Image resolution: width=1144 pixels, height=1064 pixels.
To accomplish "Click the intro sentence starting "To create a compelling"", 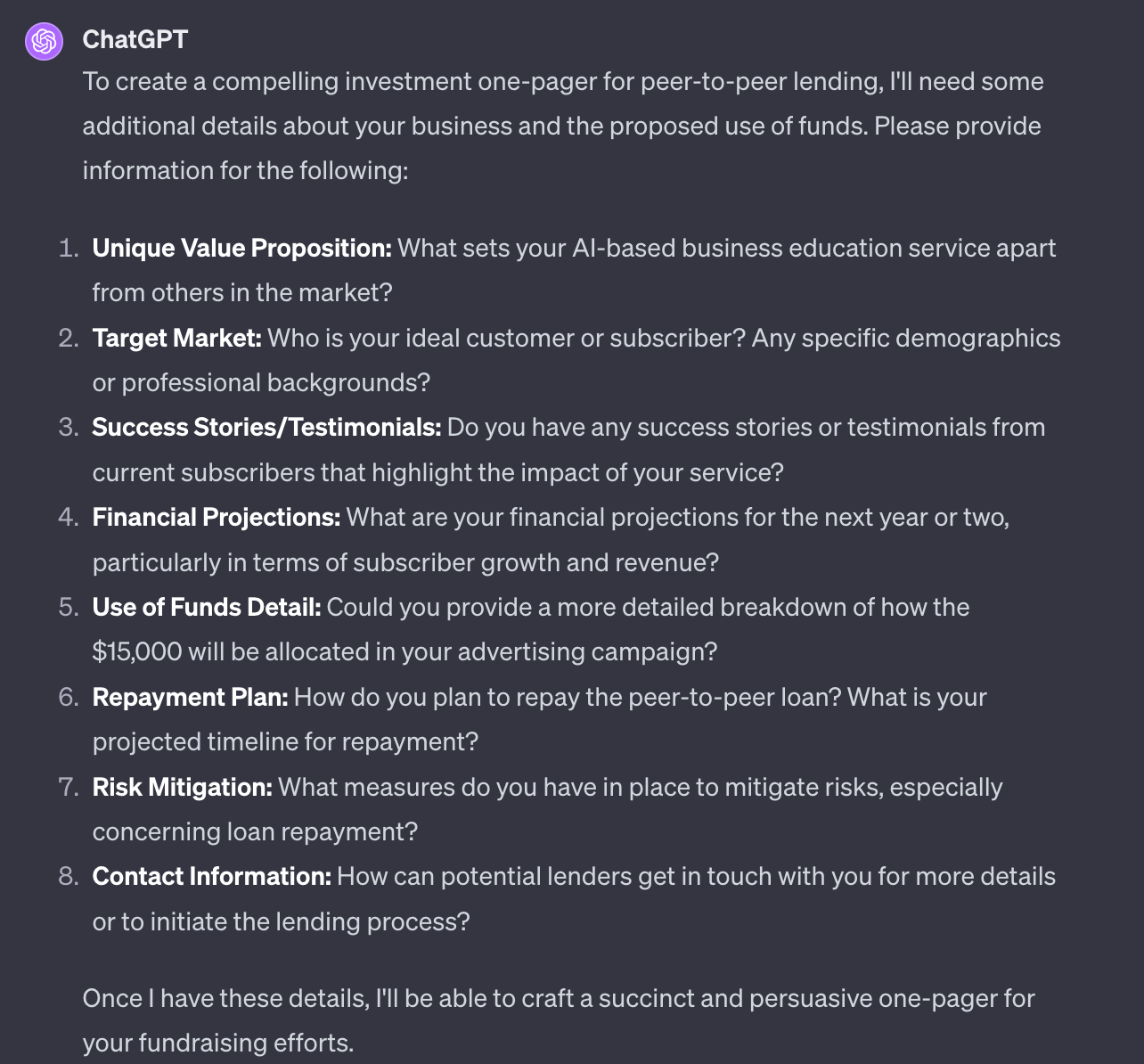I will click(562, 82).
